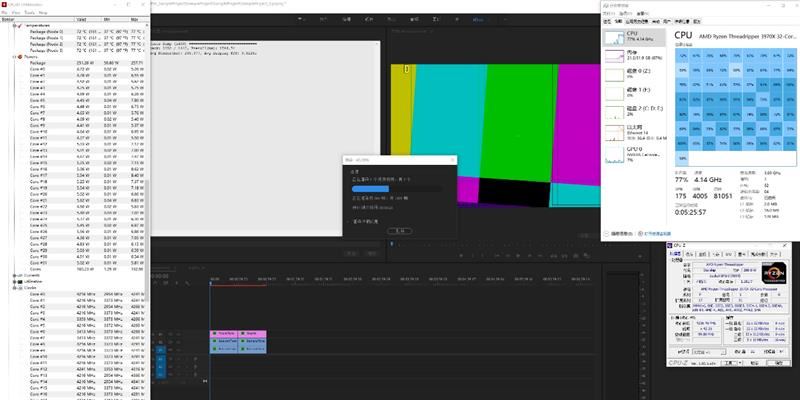Click the fewer details toggle in Task Manager
Screen dimensions: 800x400
coord(618,234)
